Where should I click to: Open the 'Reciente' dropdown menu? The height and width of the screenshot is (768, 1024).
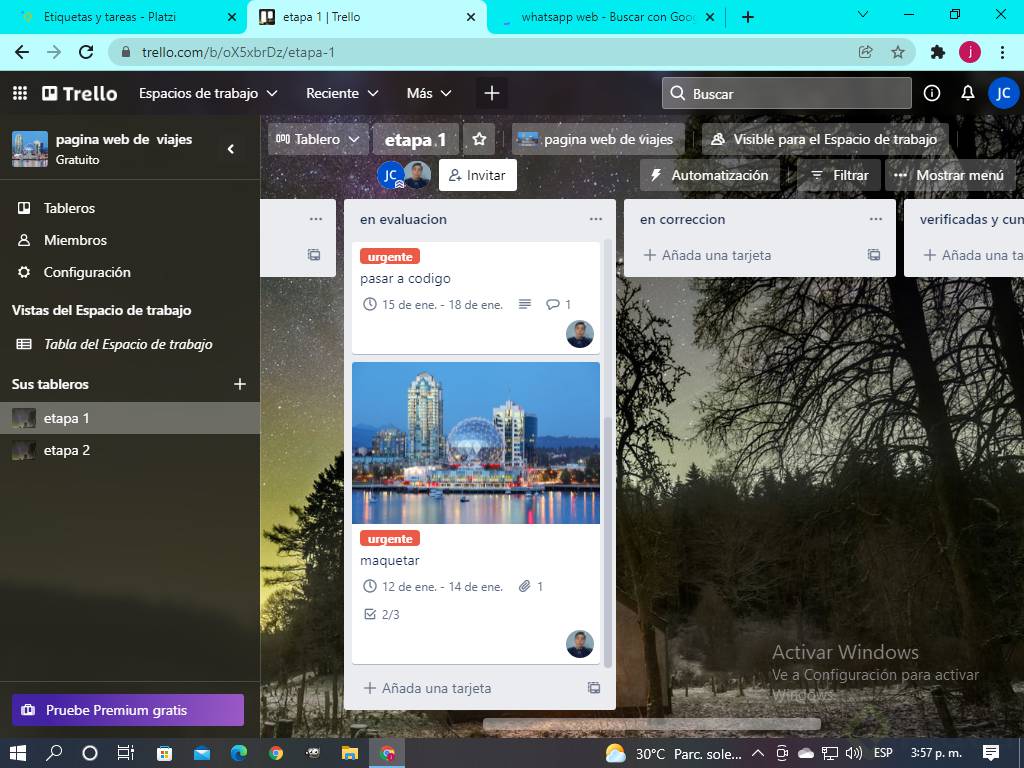342,93
